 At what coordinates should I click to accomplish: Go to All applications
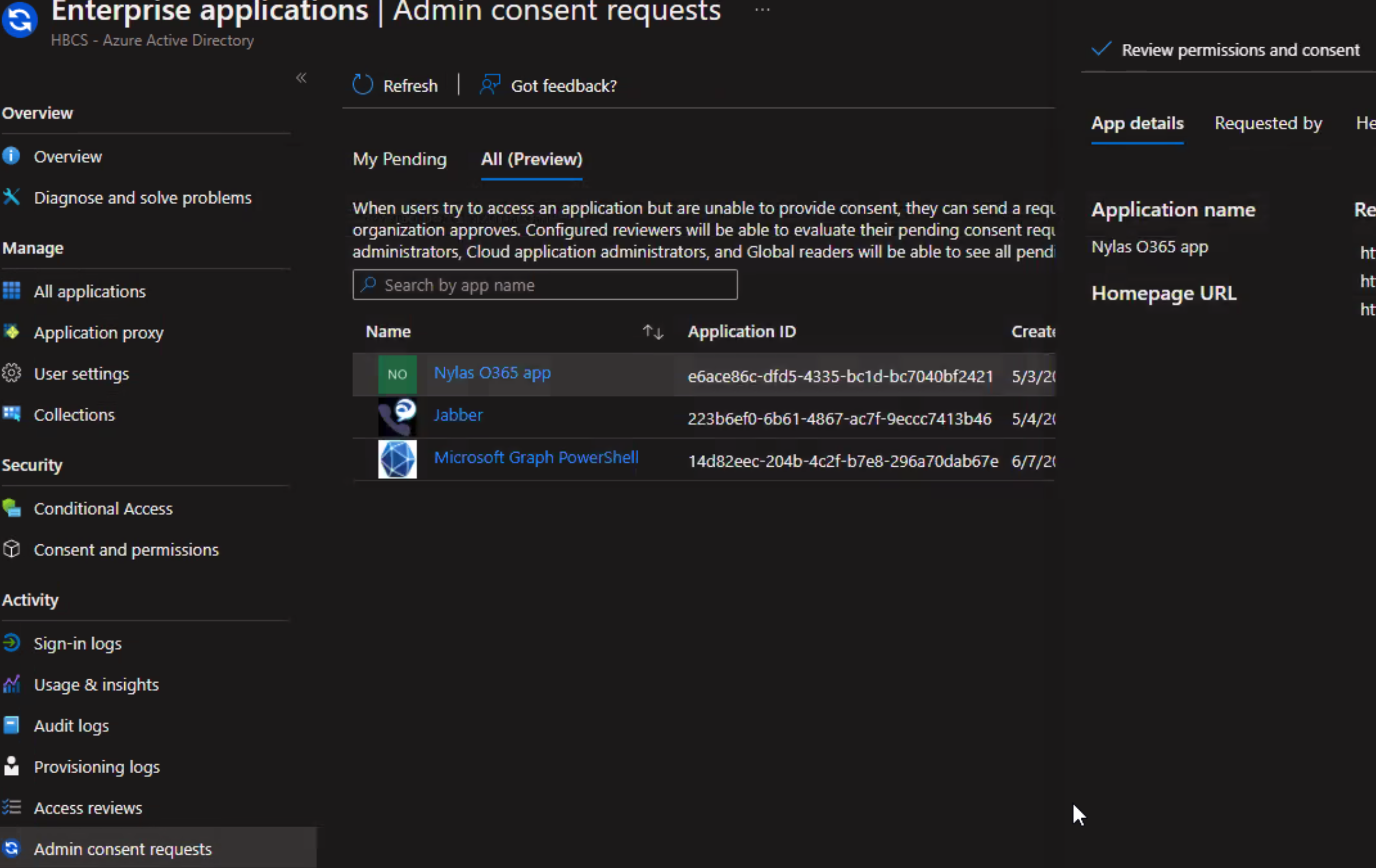[x=89, y=291]
